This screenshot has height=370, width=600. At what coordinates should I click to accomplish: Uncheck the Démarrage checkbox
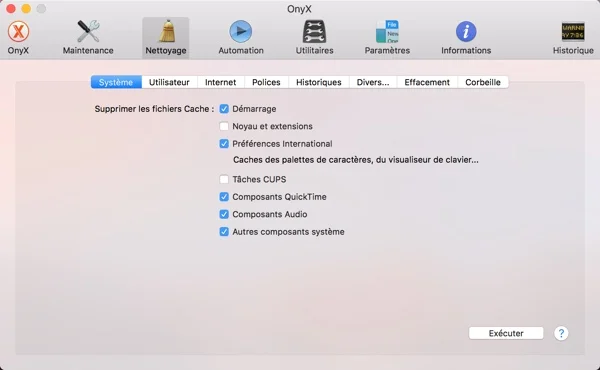point(224,109)
